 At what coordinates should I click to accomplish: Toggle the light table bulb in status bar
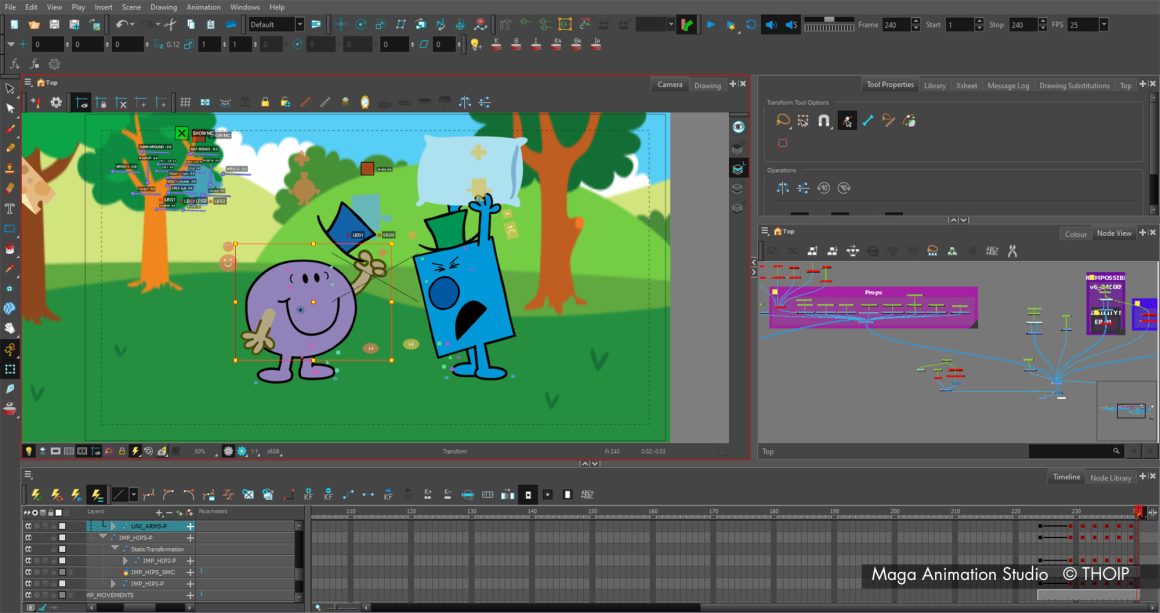28,450
